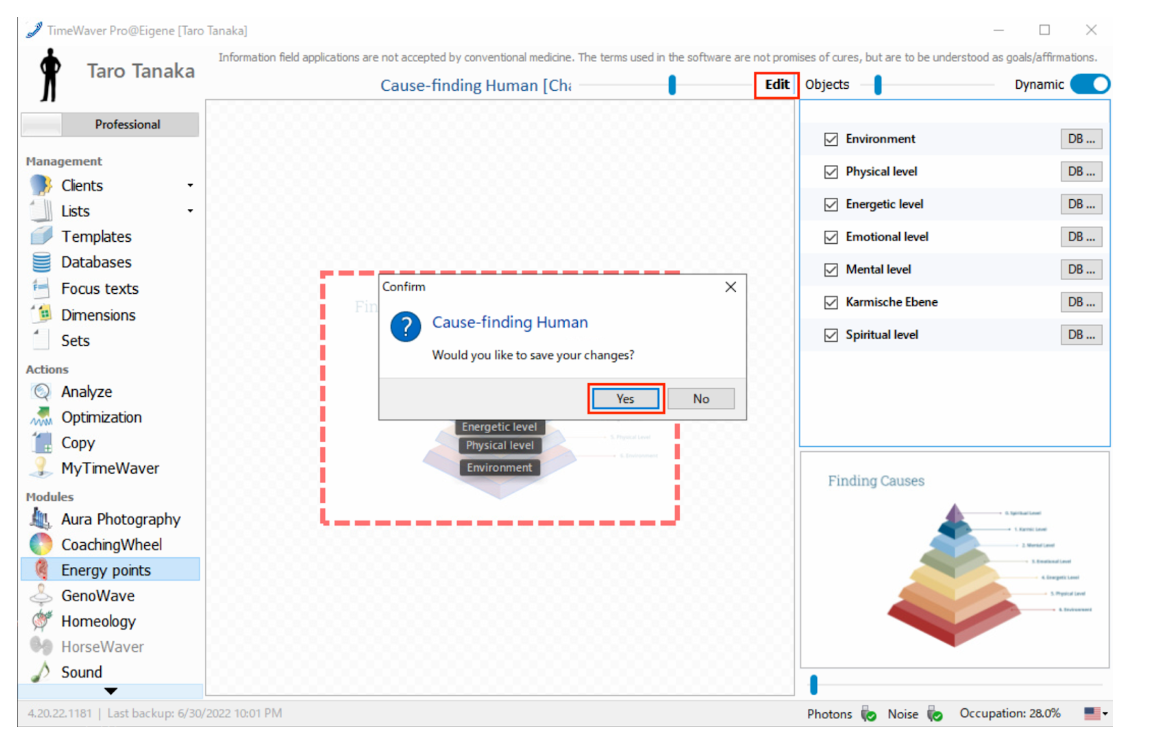Click the slider handle below pyramid preview
The height and width of the screenshot is (746, 1156).
(x=814, y=685)
